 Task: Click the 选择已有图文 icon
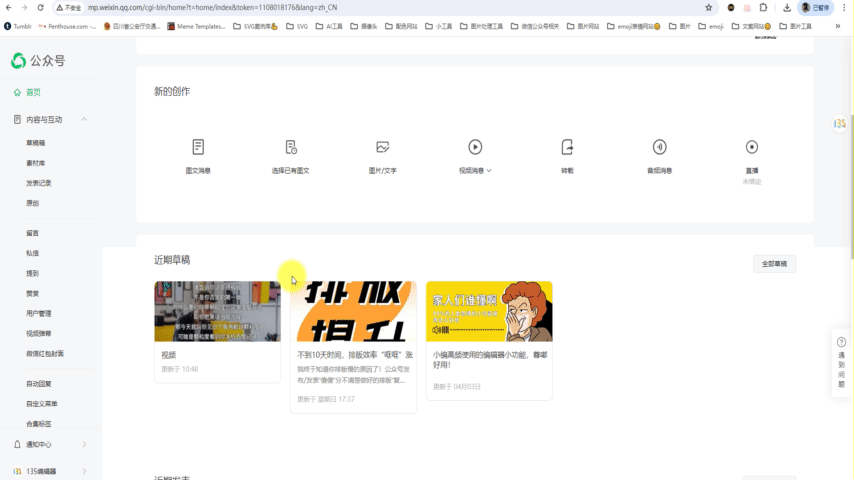pyautogui.click(x=291, y=147)
